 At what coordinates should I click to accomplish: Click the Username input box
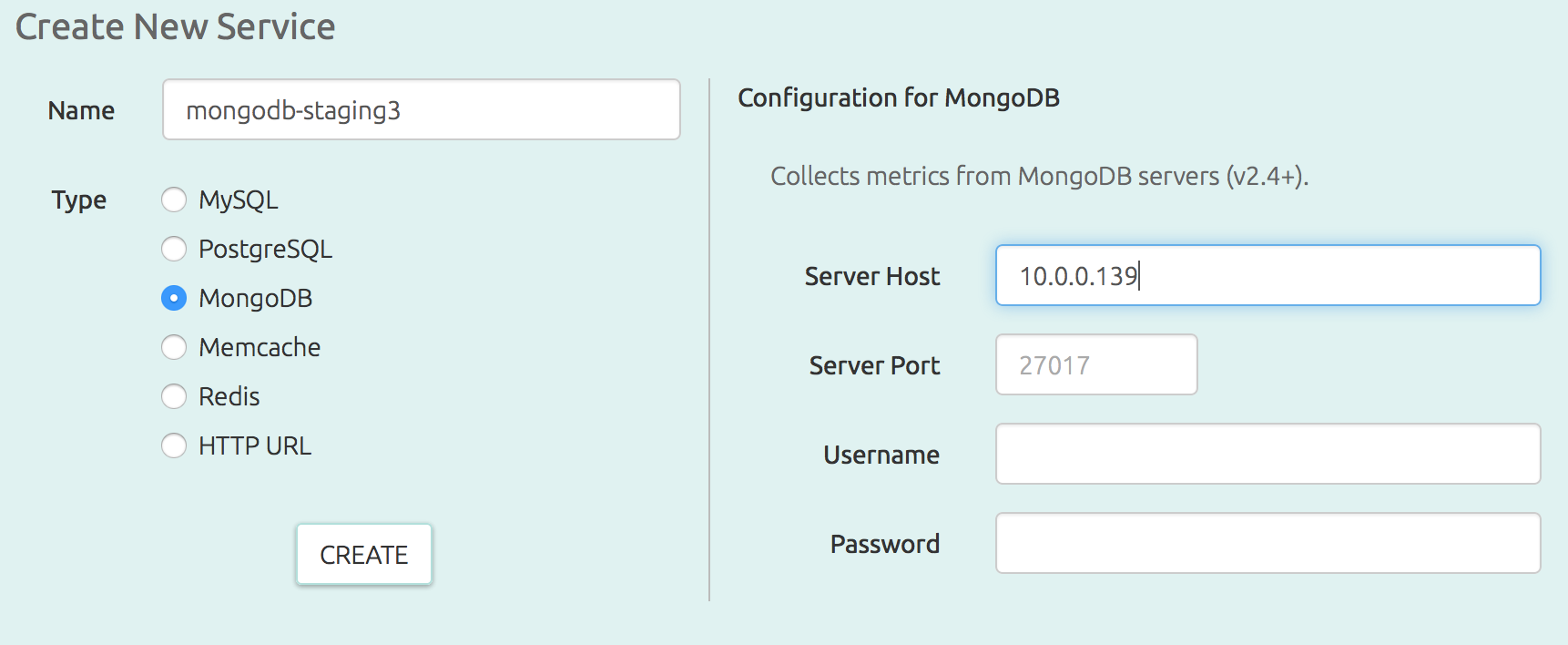(x=1268, y=454)
